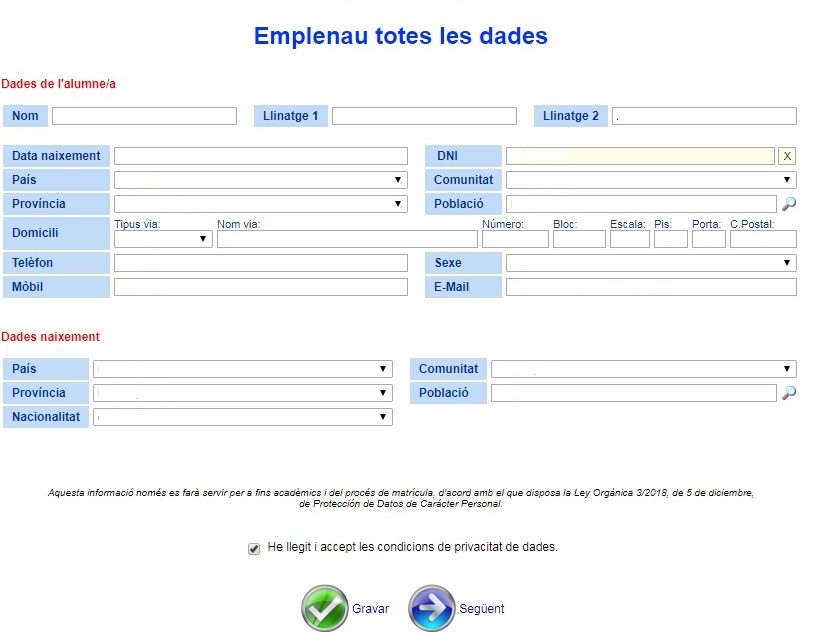Focus the Escala input field

[x=630, y=239]
